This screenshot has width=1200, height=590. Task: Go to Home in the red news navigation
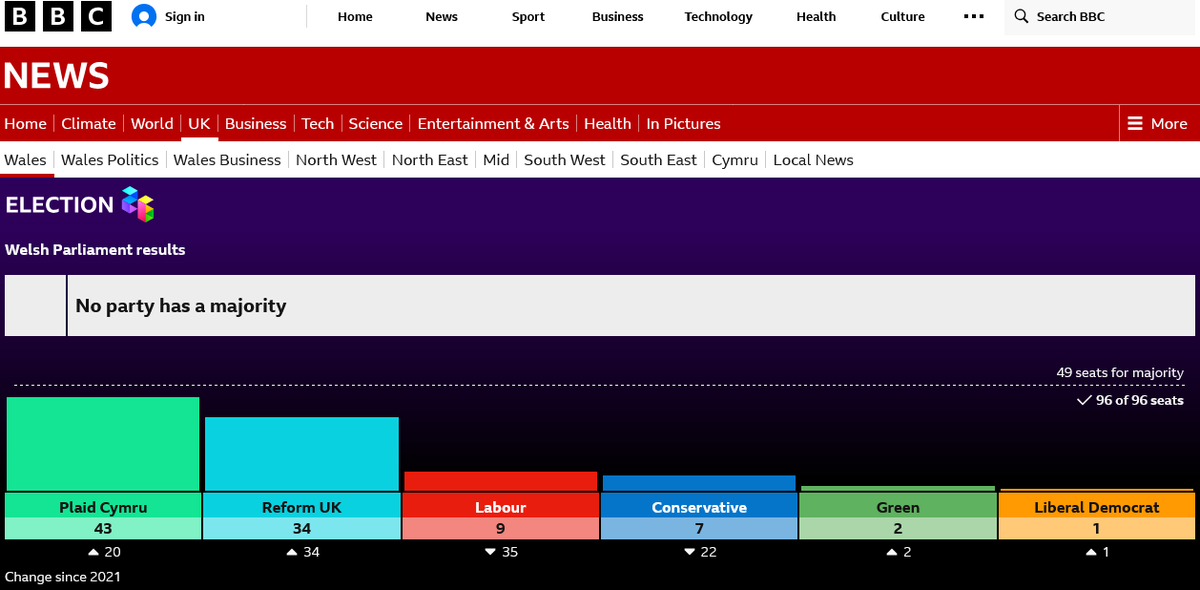(25, 124)
